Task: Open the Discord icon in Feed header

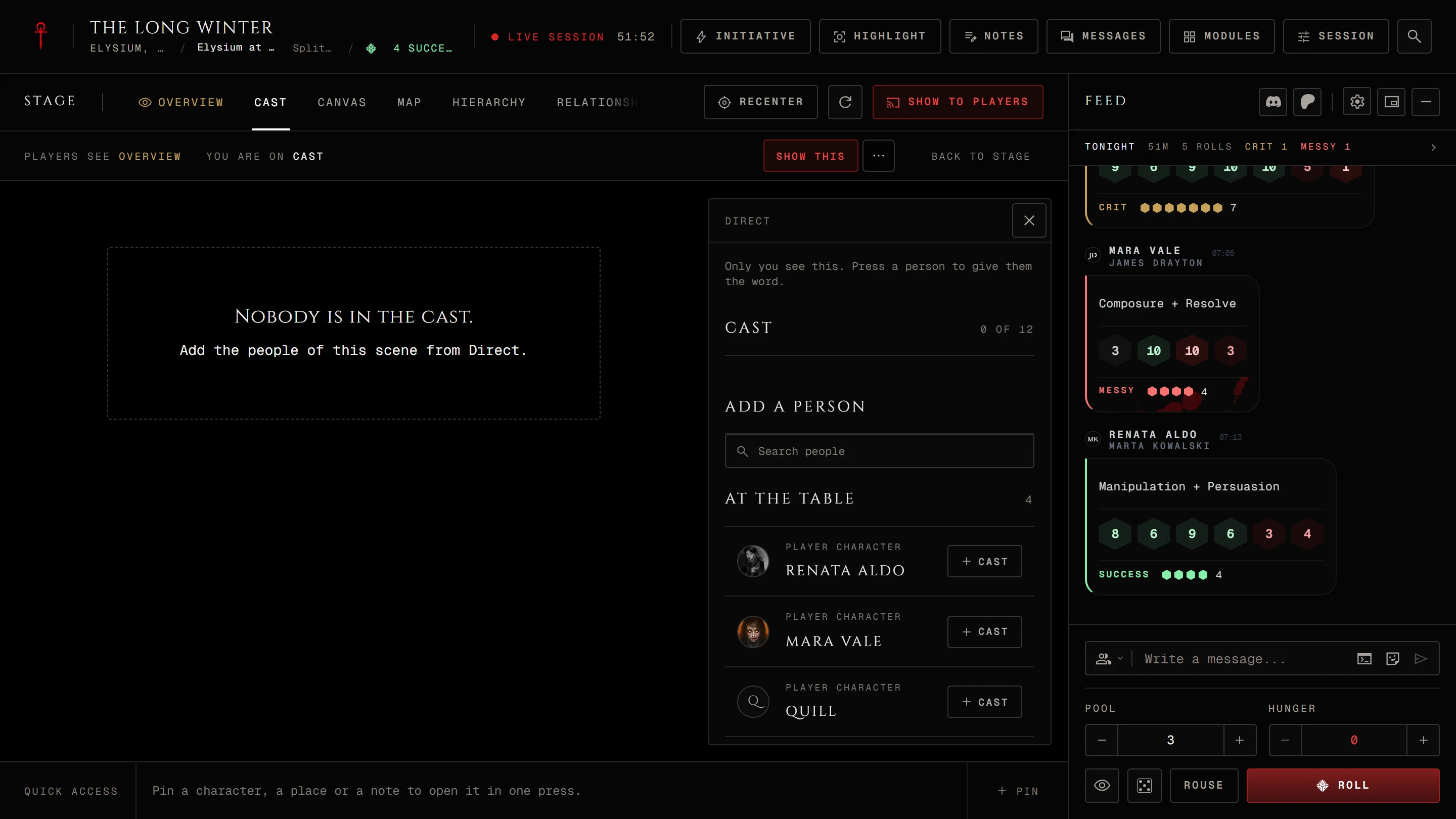Action: [x=1273, y=102]
